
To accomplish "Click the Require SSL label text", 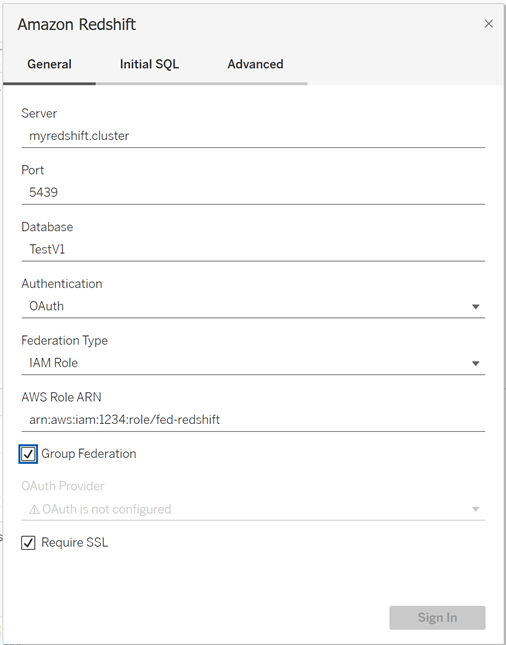I will [74, 543].
